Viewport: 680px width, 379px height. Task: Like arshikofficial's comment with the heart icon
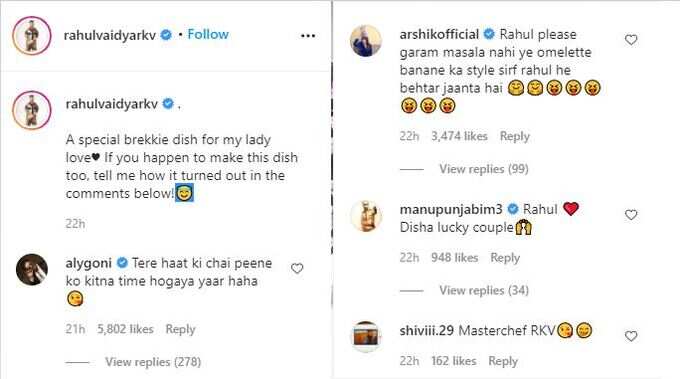[631, 40]
